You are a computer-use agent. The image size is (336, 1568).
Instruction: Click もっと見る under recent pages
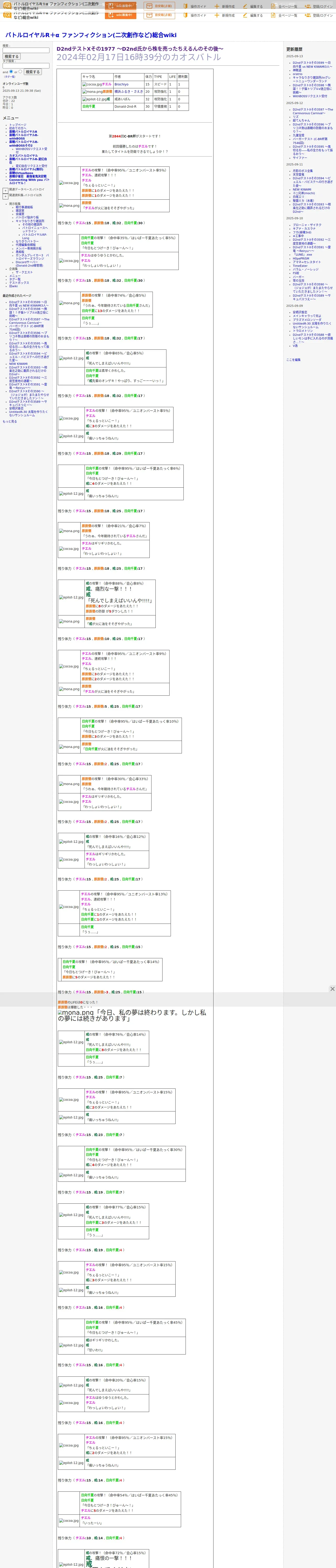point(10,421)
